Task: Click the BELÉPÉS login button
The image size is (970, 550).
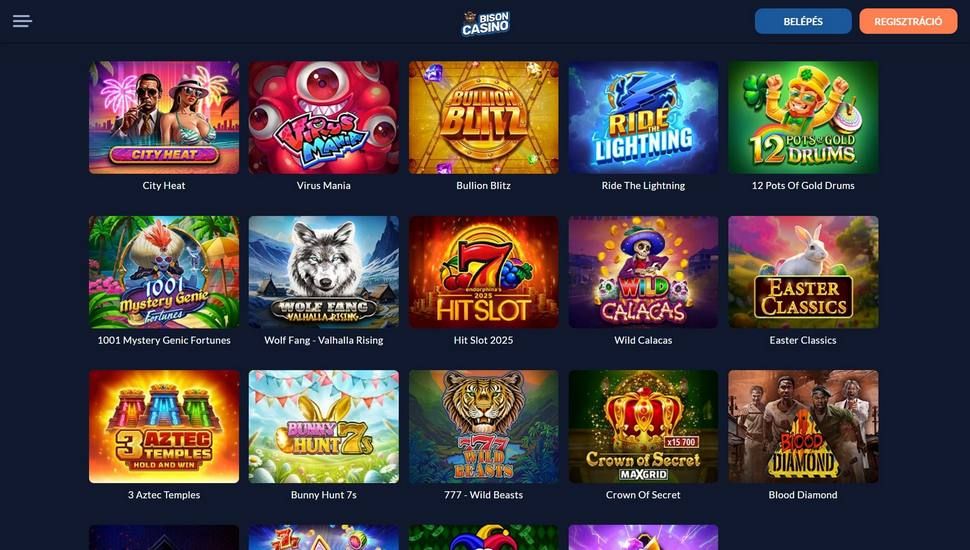Action: point(803,21)
